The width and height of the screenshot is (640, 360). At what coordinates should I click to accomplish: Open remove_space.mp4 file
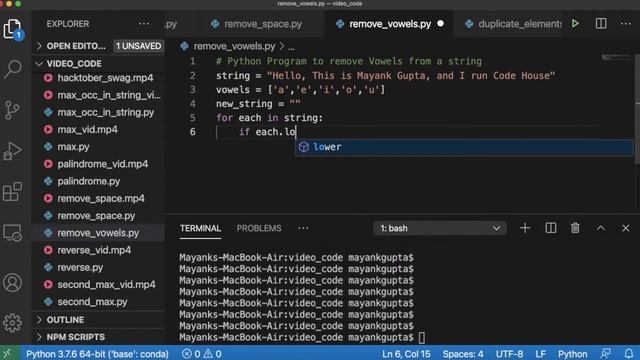click(98, 198)
